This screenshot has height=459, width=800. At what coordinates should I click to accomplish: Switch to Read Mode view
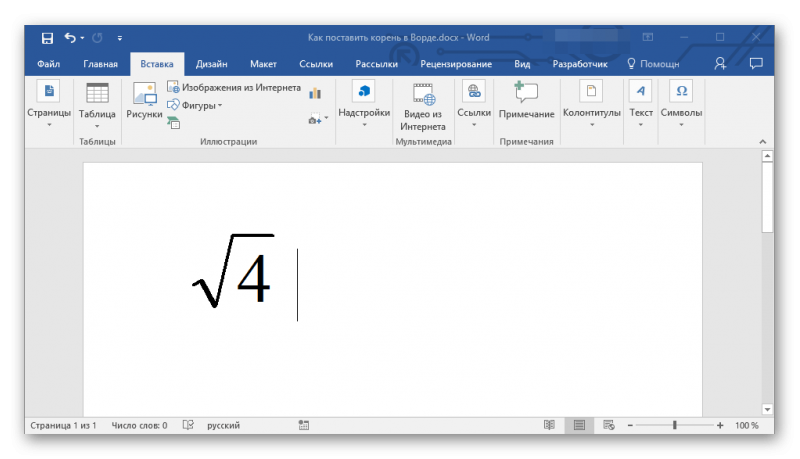coord(549,425)
